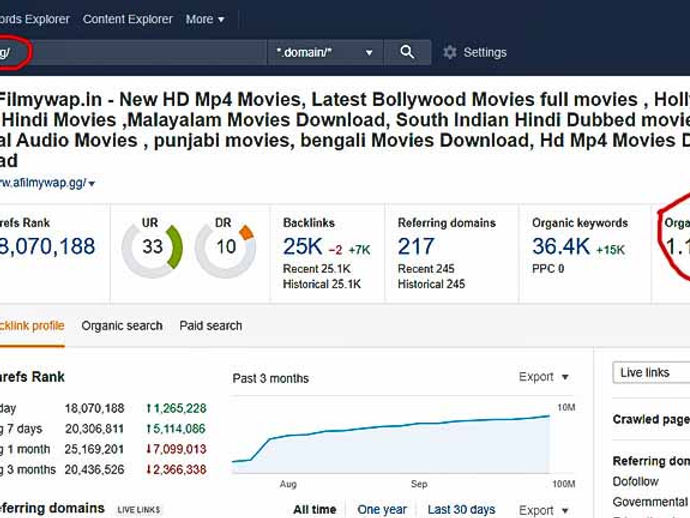This screenshot has height=518, width=690.
Task: Click the magnifier search button
Action: coord(407,52)
